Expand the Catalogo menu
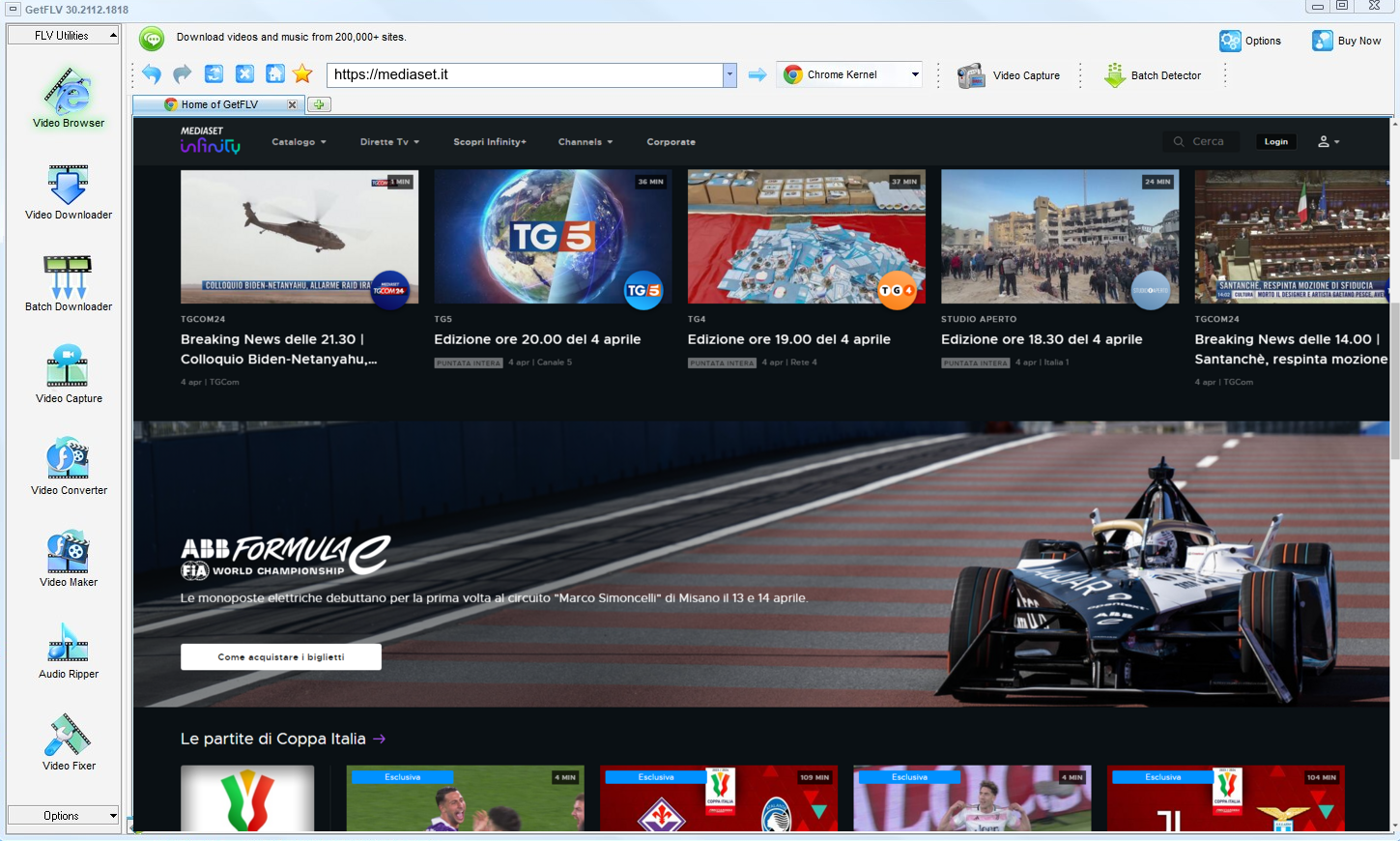This screenshot has width=1400, height=841. coord(299,142)
